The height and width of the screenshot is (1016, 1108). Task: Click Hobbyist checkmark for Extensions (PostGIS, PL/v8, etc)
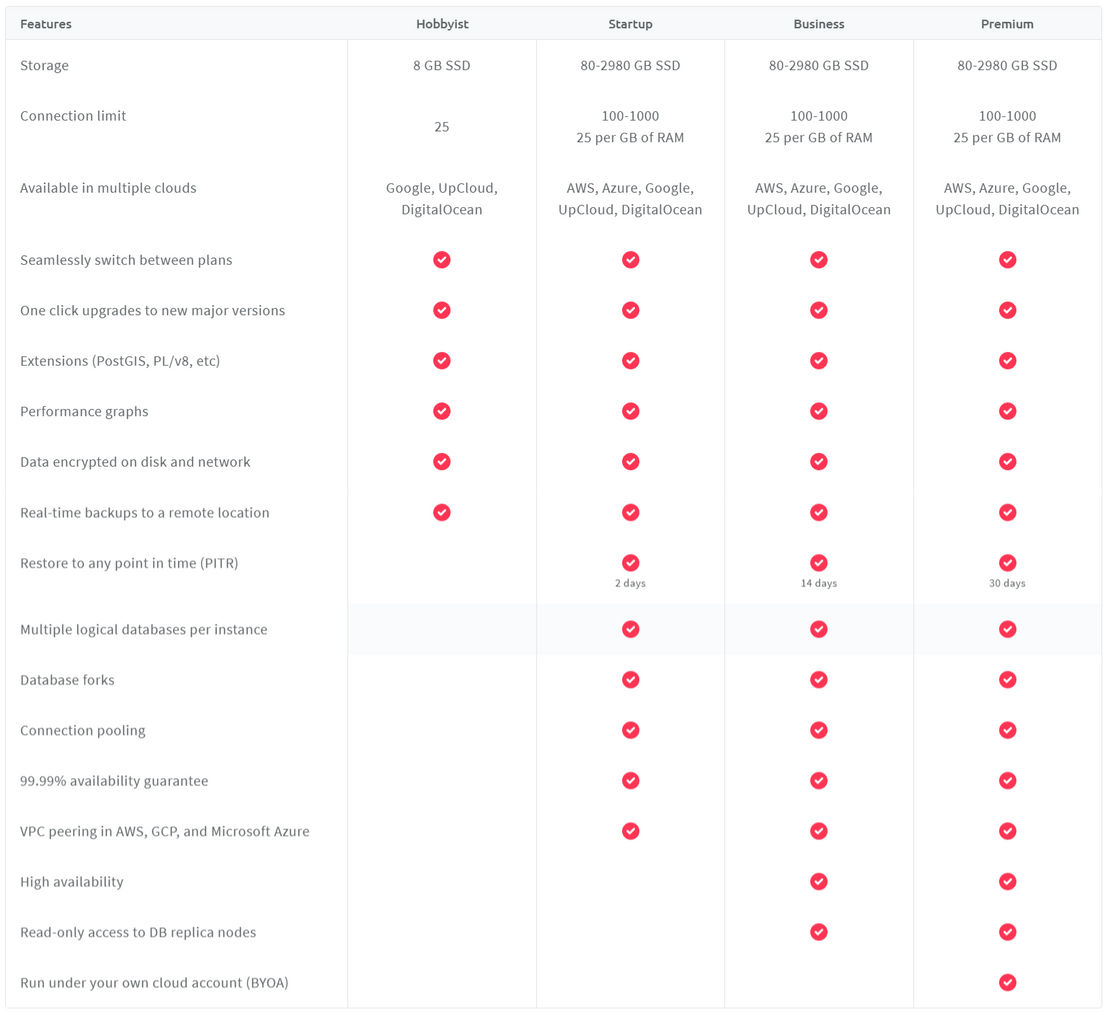(442, 361)
